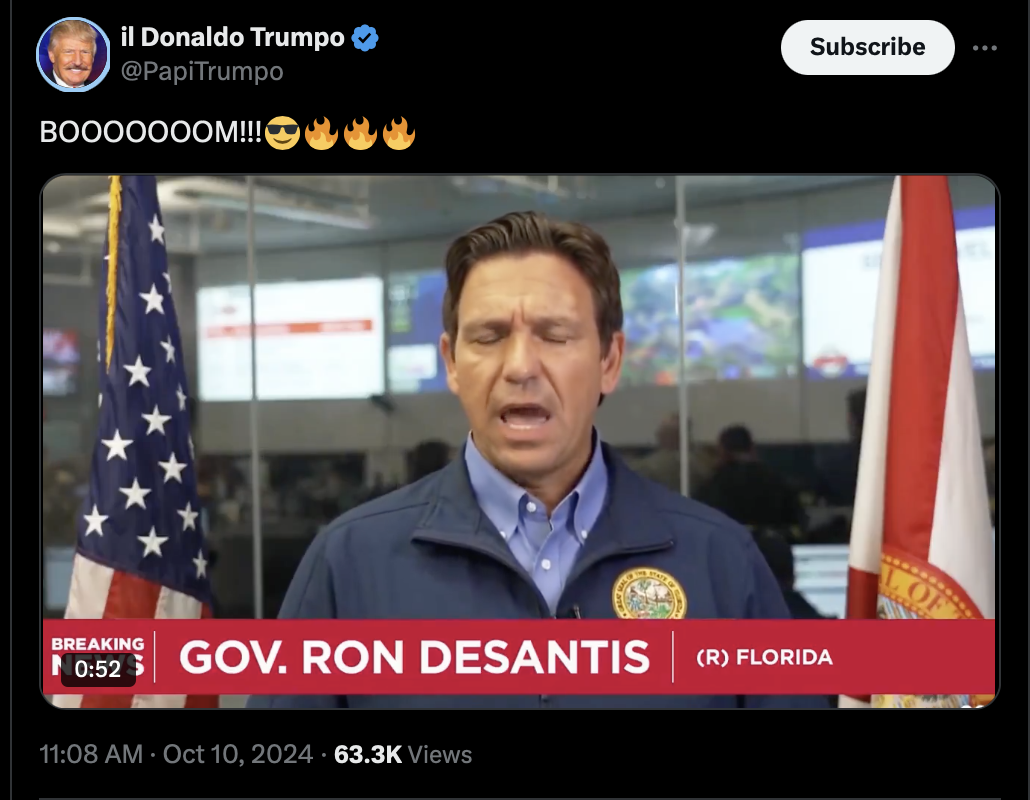This screenshot has width=1030, height=800.
Task: Click the Breaking News label in video
Action: pyautogui.click(x=98, y=656)
